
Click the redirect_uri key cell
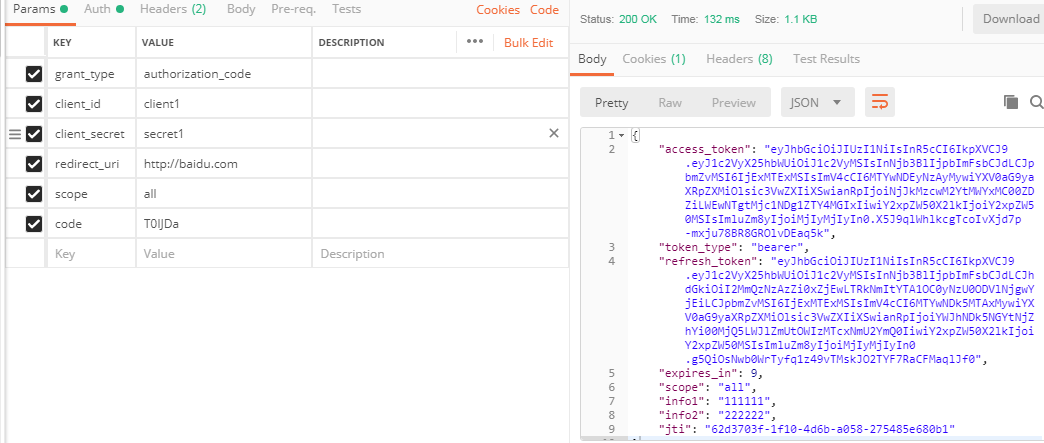[91, 164]
